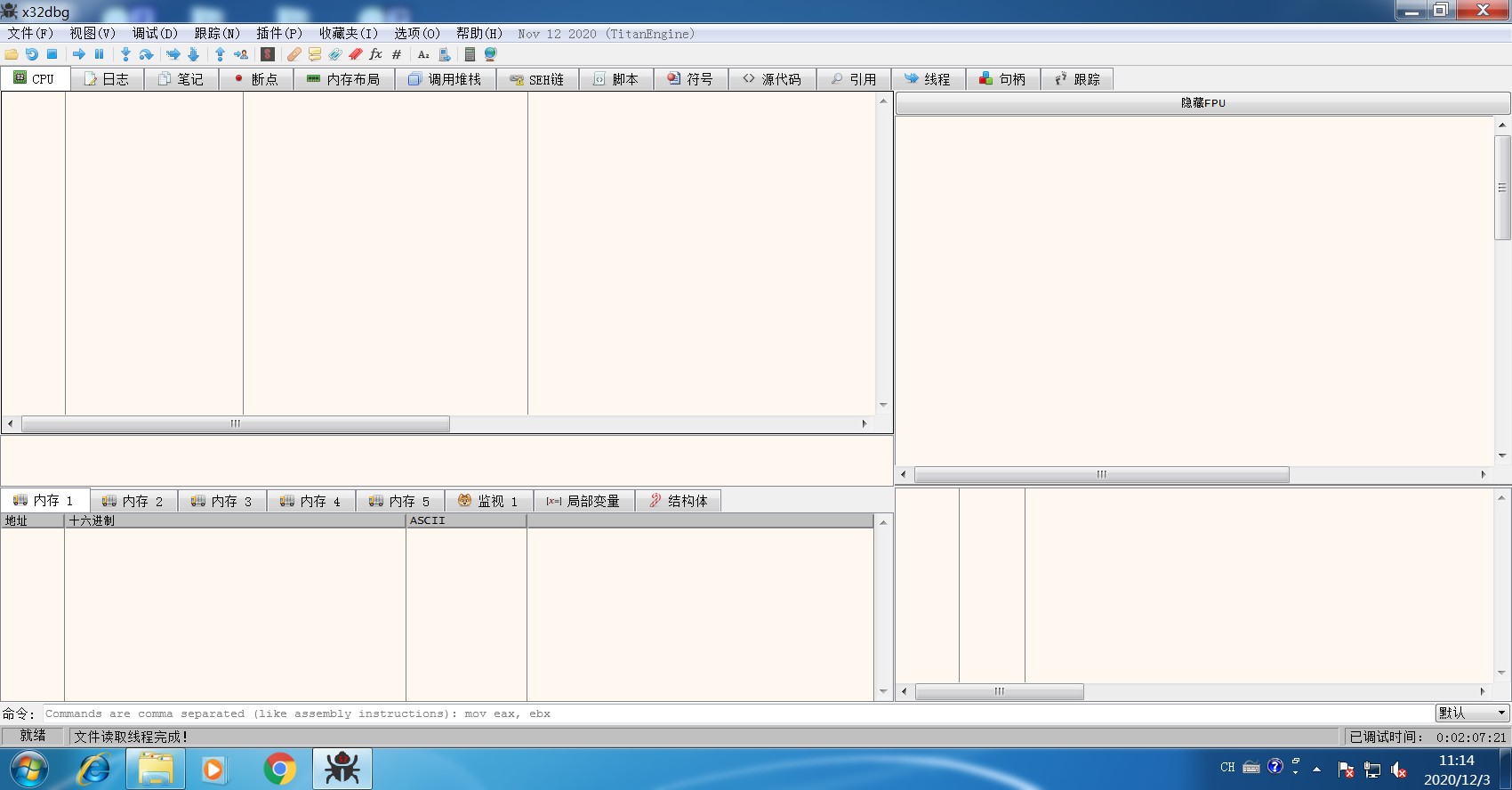1512x790 pixels.
Task: Open the functions fx icon
Action: 375,54
